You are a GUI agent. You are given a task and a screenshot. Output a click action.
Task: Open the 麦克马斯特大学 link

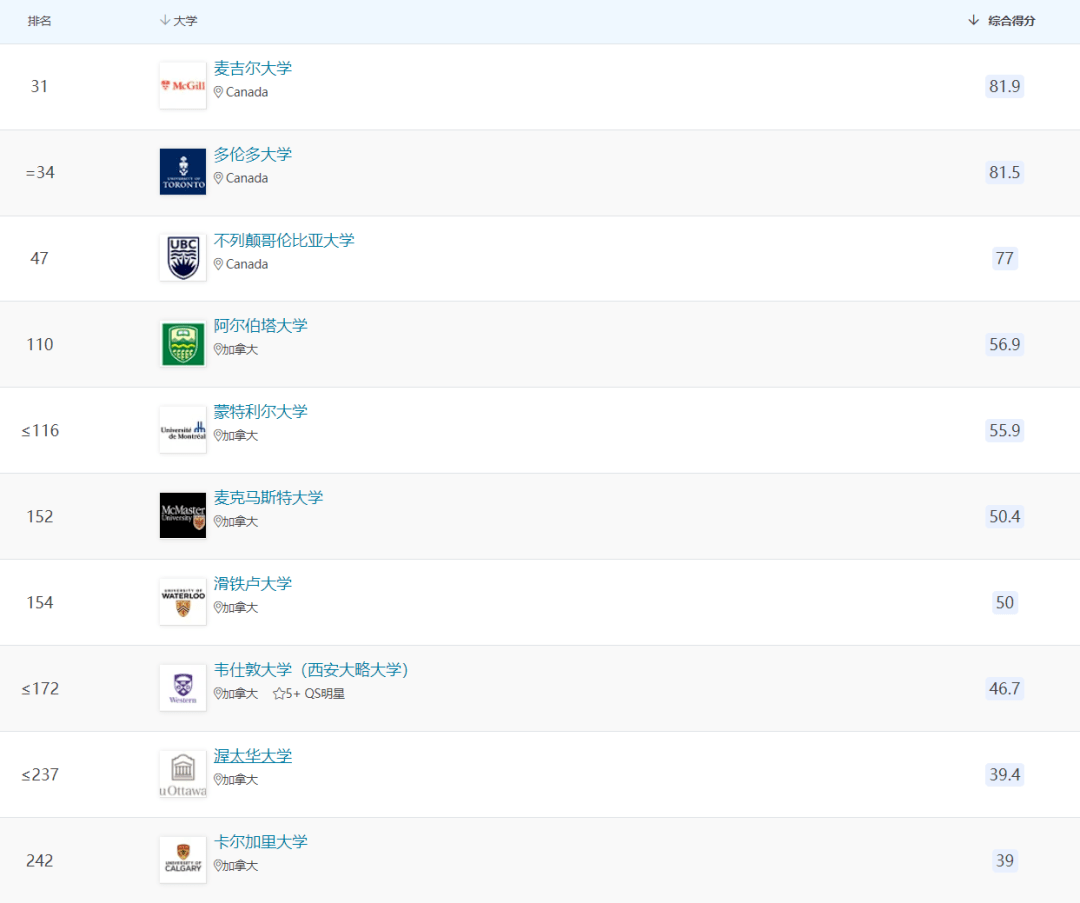coord(268,498)
